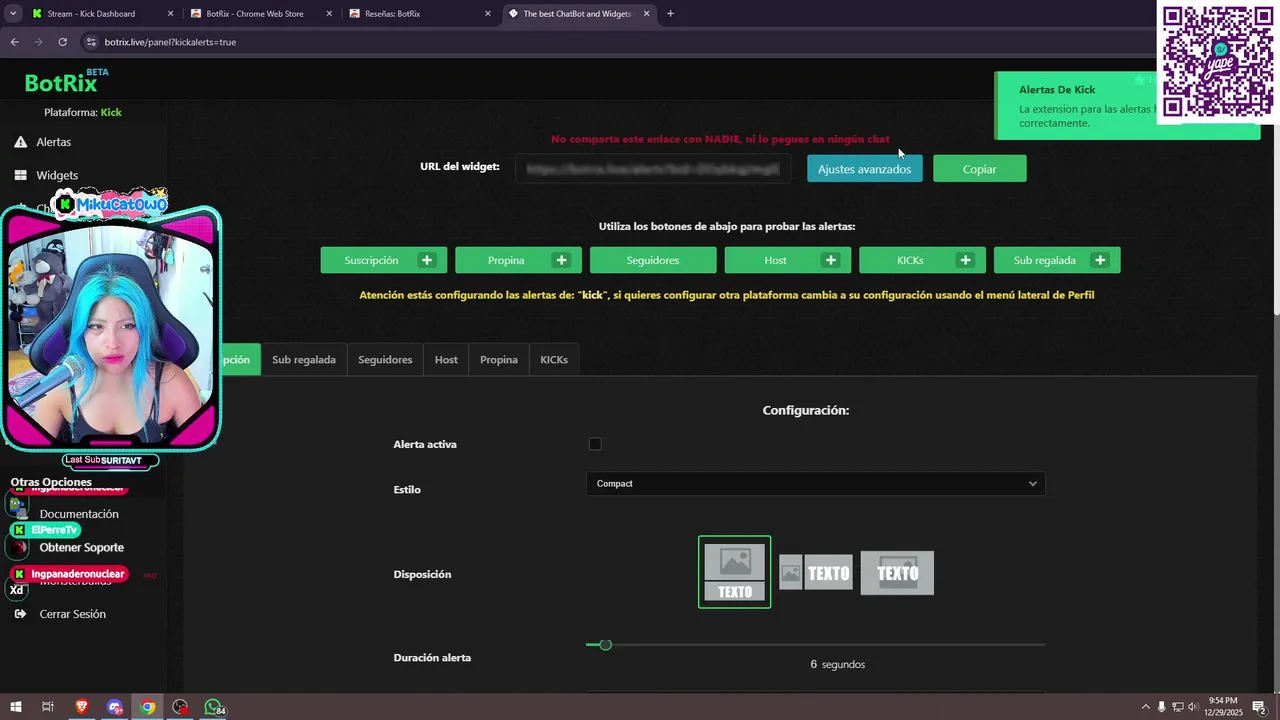Close the Kick Dashboard browser tab
The image size is (1280, 720).
point(170,14)
